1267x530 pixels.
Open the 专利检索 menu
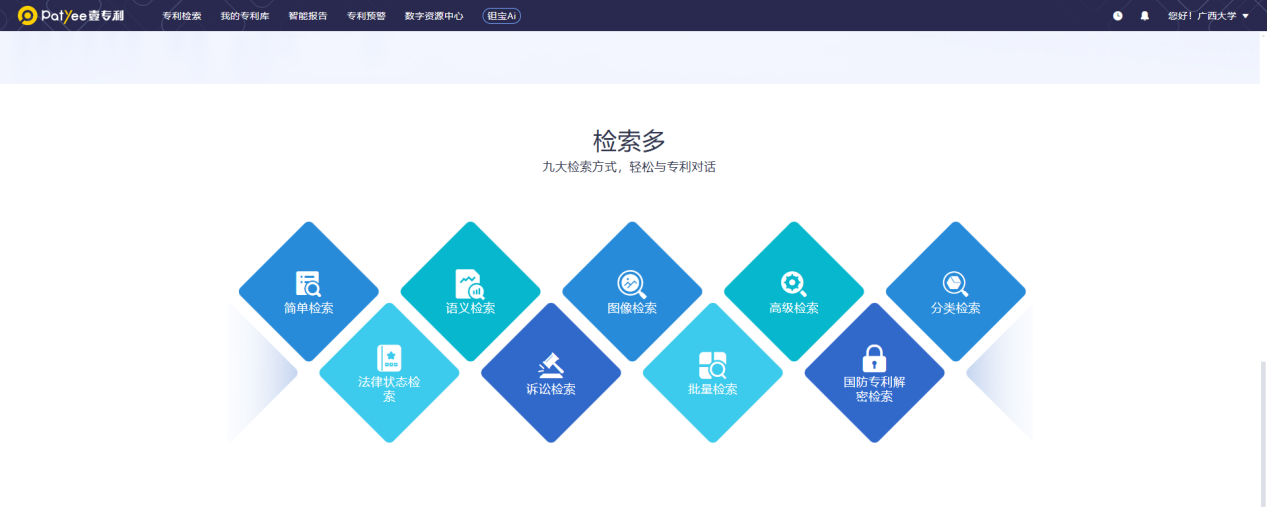pos(181,16)
